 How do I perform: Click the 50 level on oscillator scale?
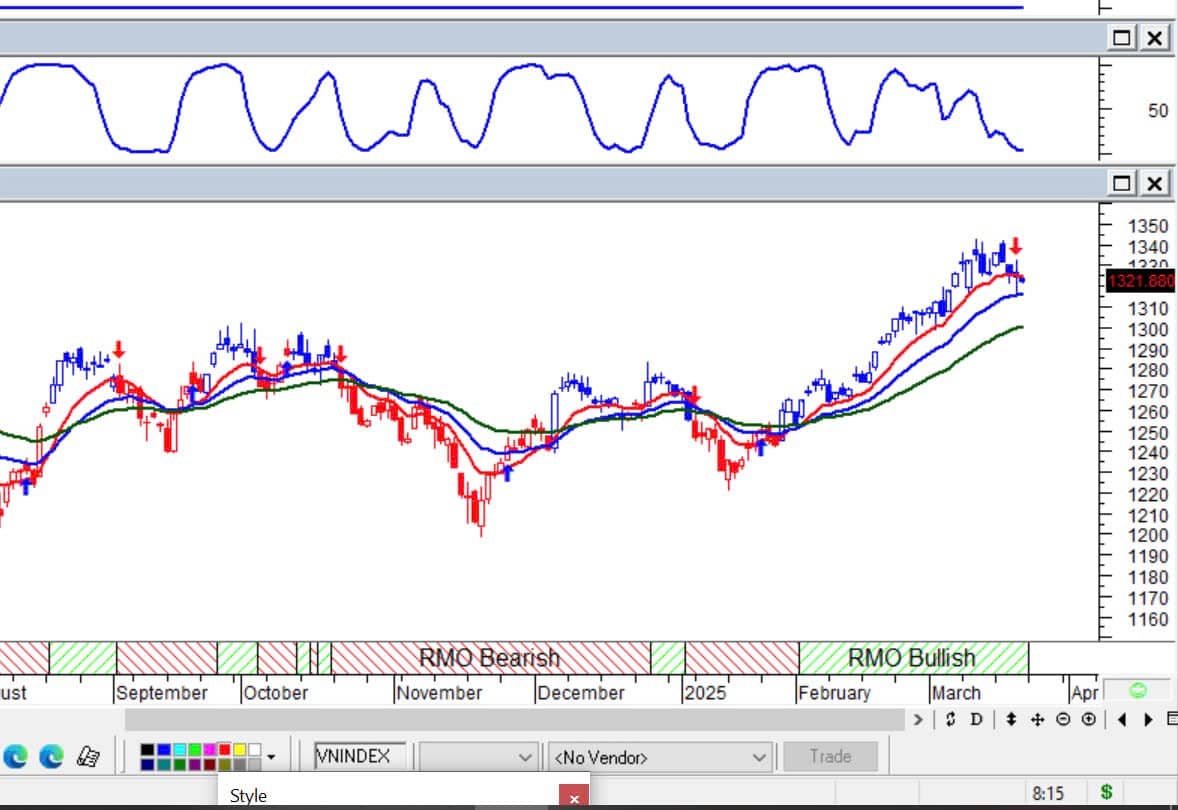tap(1158, 111)
